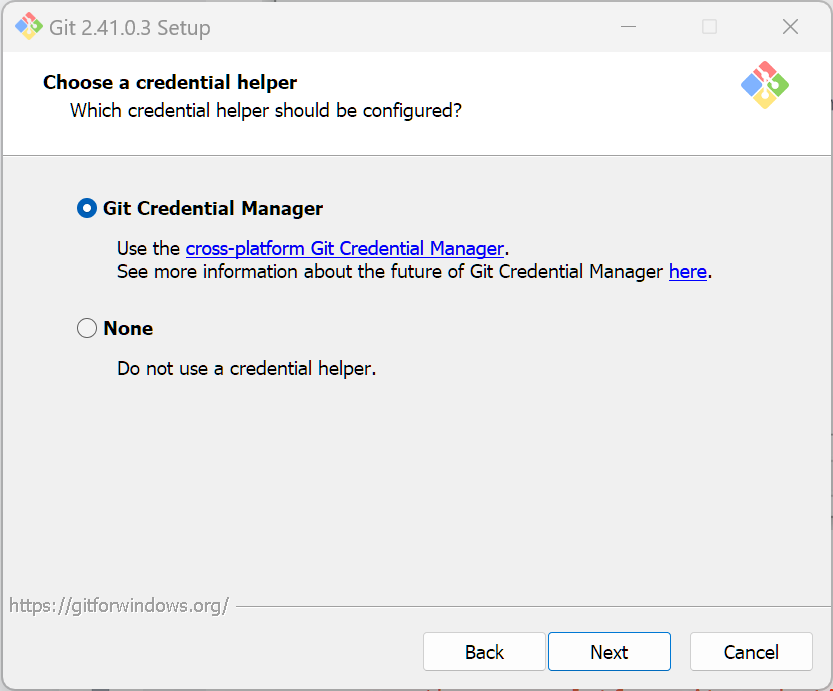Click 'Which credential helper should be configured?' subtitle

[x=266, y=110]
